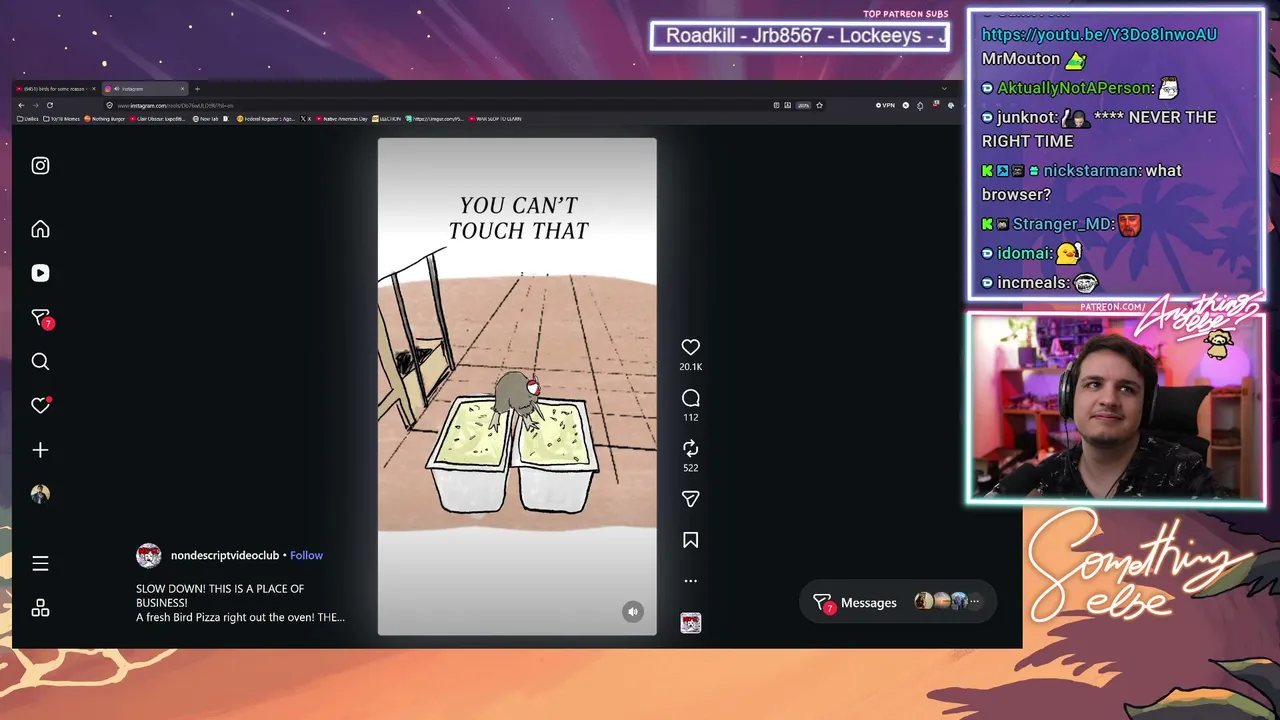Repost the reel
Screen dimensions: 1280x720
(690, 448)
